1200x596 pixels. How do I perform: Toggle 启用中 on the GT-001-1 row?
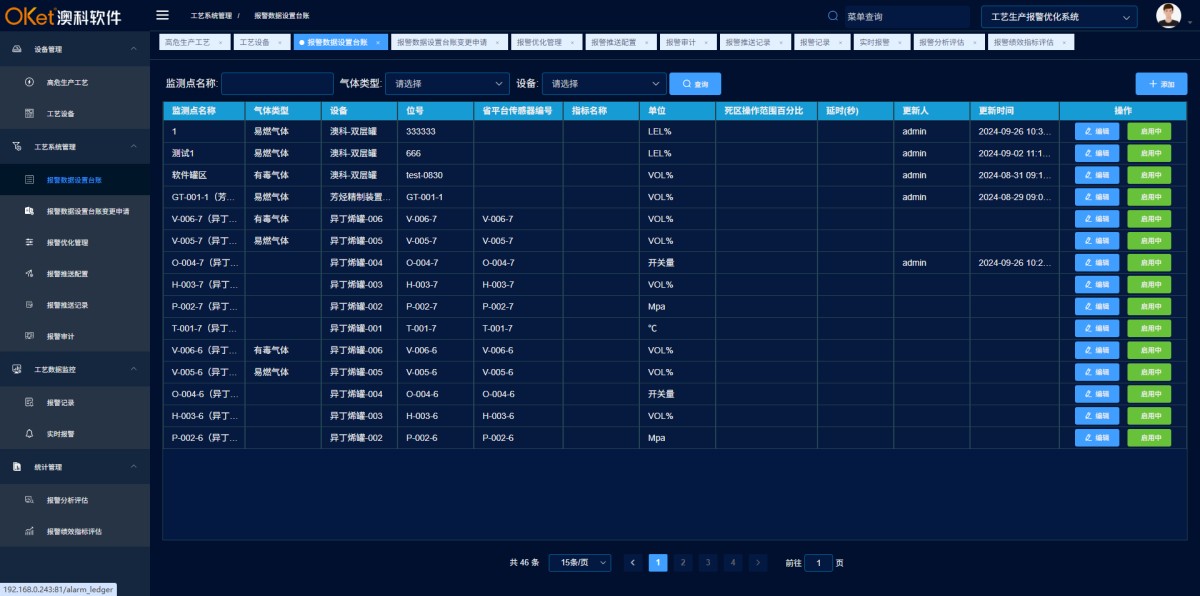[x=1148, y=197]
